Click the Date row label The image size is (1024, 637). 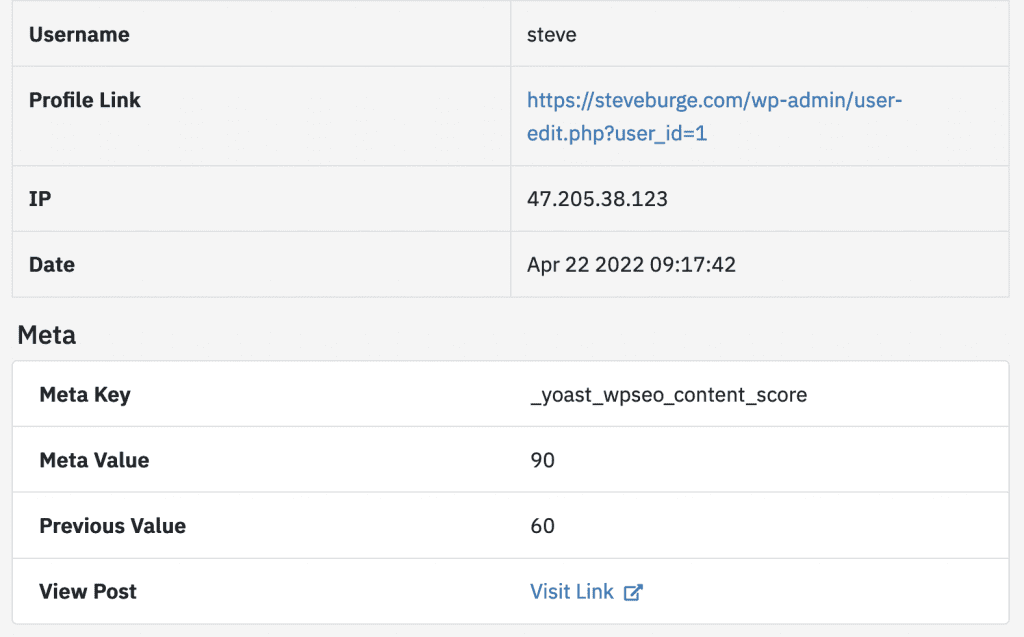[52, 265]
